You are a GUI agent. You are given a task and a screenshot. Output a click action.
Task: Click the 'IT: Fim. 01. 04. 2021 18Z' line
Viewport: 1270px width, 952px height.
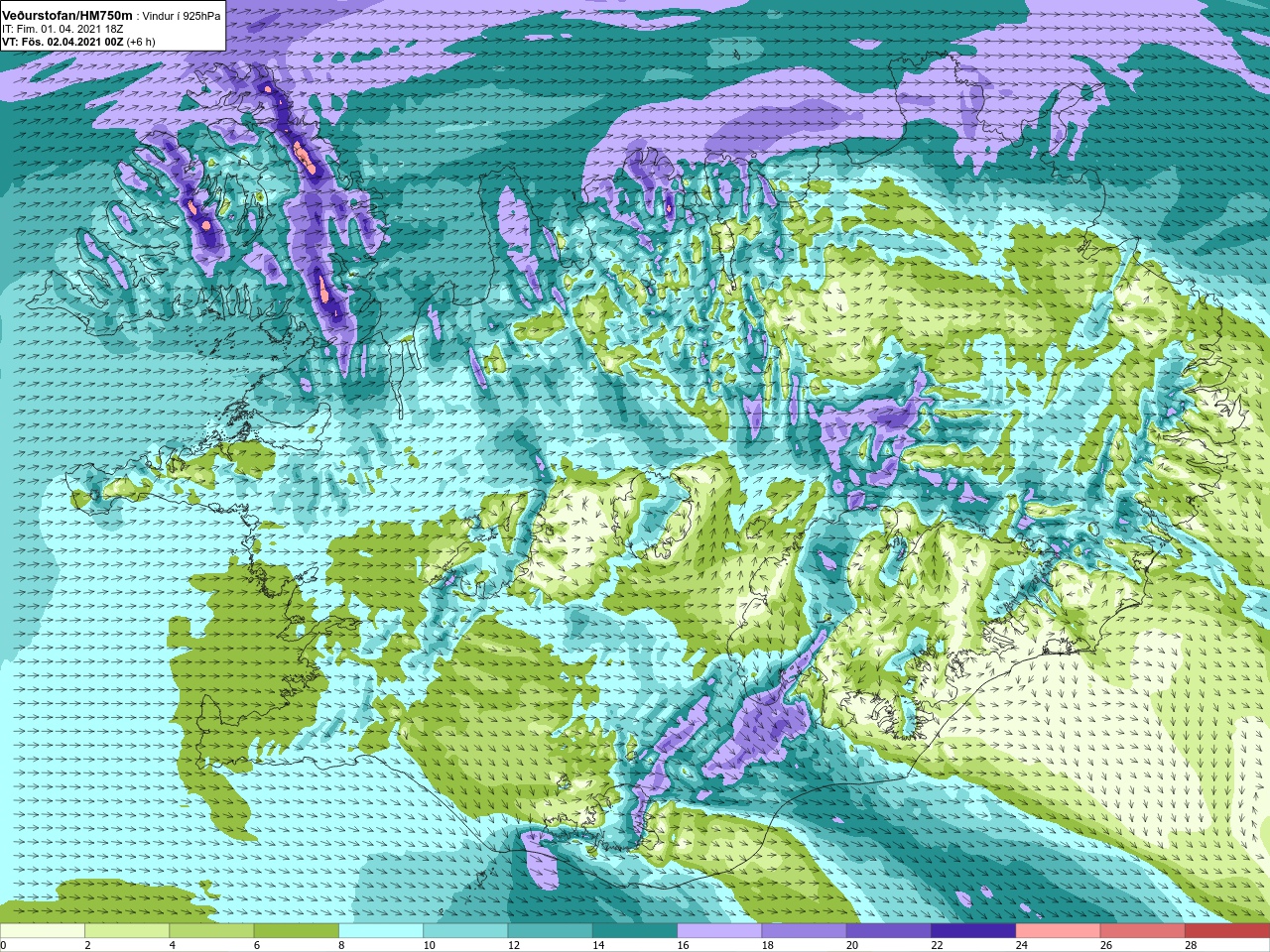pos(63,29)
